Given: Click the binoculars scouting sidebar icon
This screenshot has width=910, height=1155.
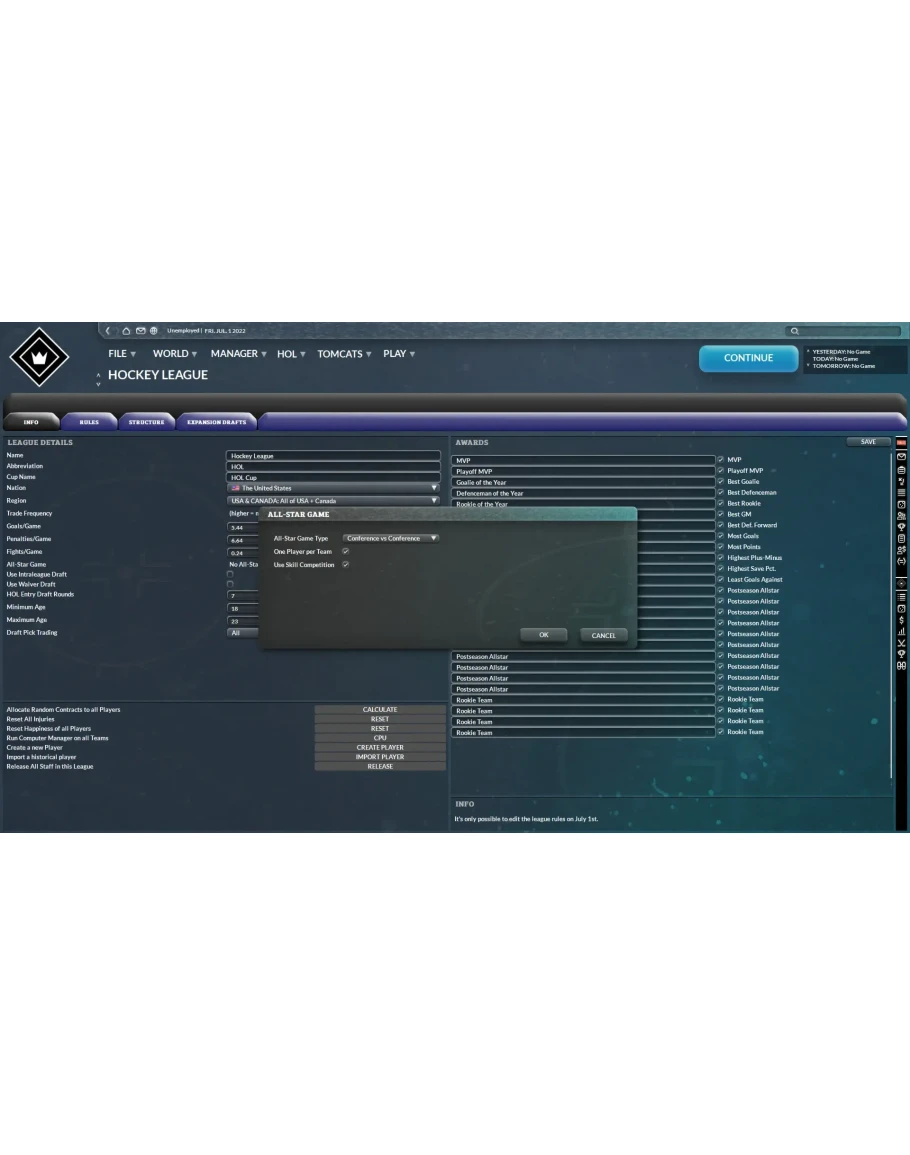Looking at the screenshot, I should click(x=901, y=666).
